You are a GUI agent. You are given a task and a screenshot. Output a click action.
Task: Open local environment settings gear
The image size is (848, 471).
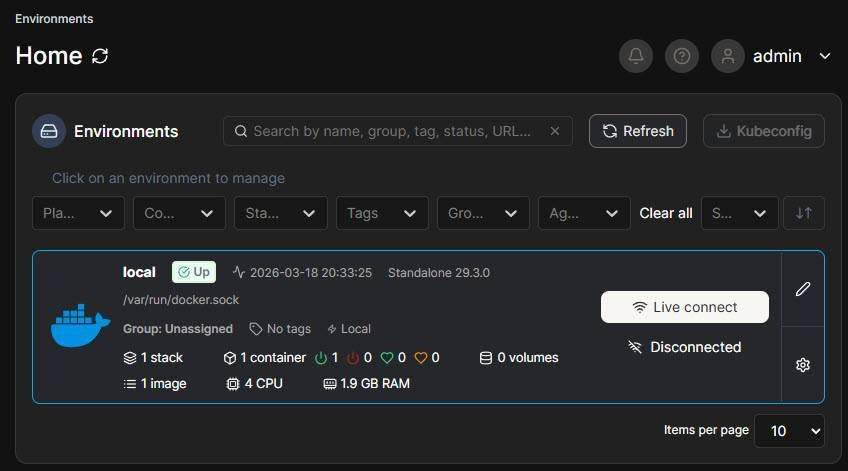coord(803,365)
